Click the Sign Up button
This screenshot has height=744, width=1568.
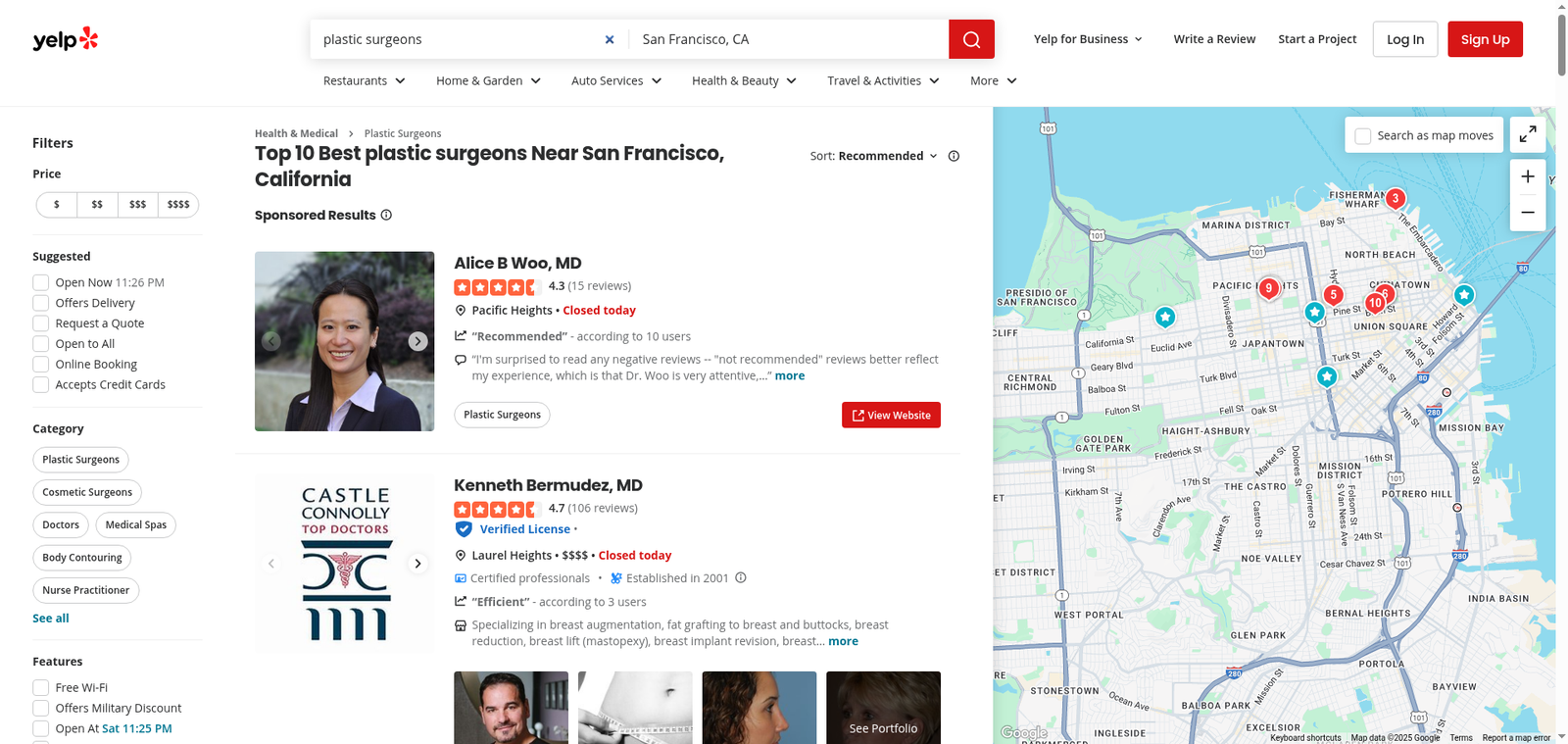coord(1485,39)
